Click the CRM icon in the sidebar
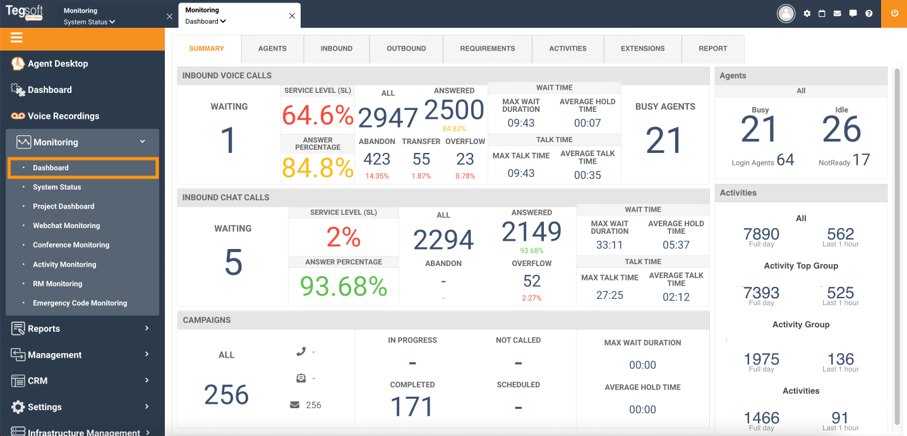 coord(18,380)
